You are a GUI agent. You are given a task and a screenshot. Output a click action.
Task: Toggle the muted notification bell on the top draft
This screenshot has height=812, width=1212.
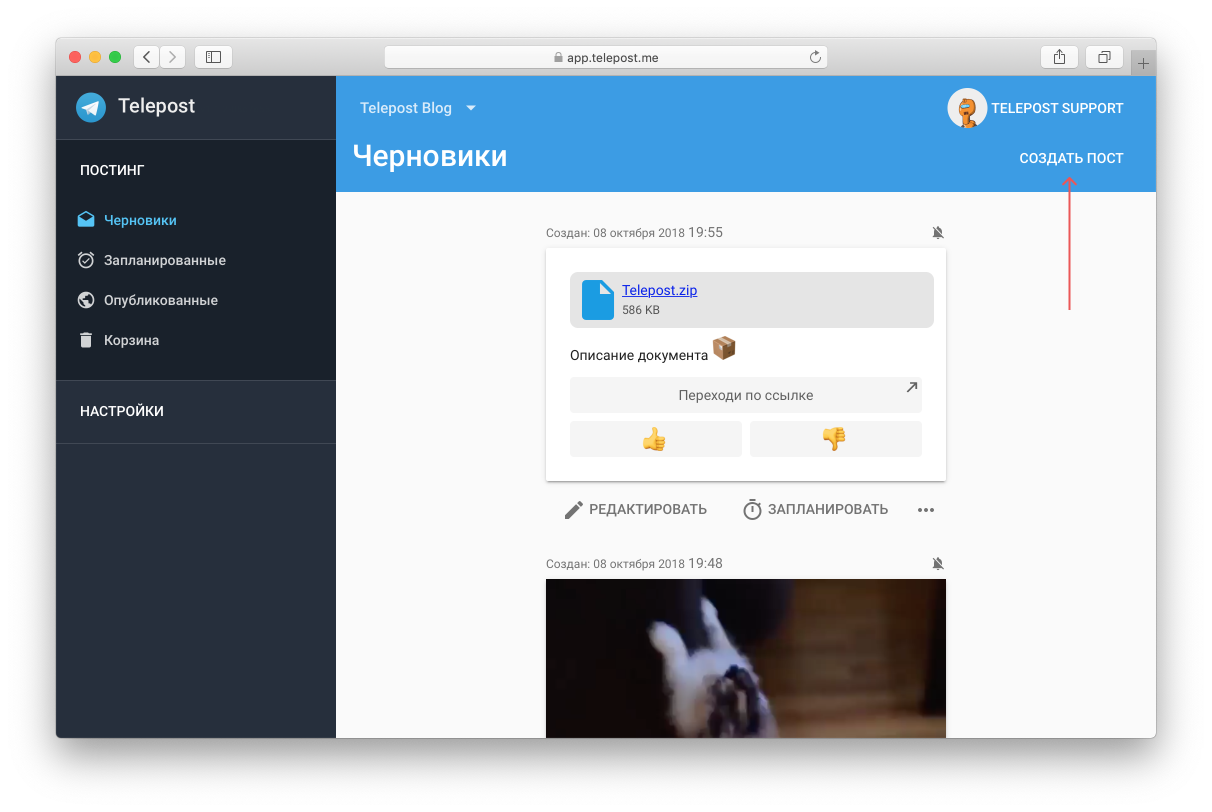(x=938, y=232)
